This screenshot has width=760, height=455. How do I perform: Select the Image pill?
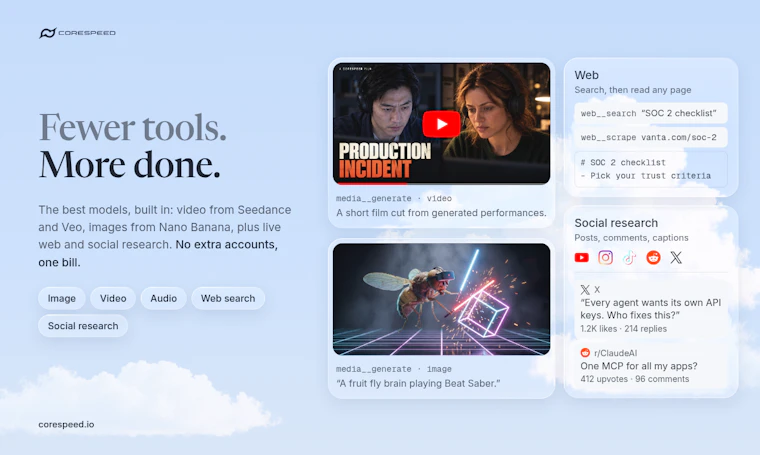[x=62, y=298]
